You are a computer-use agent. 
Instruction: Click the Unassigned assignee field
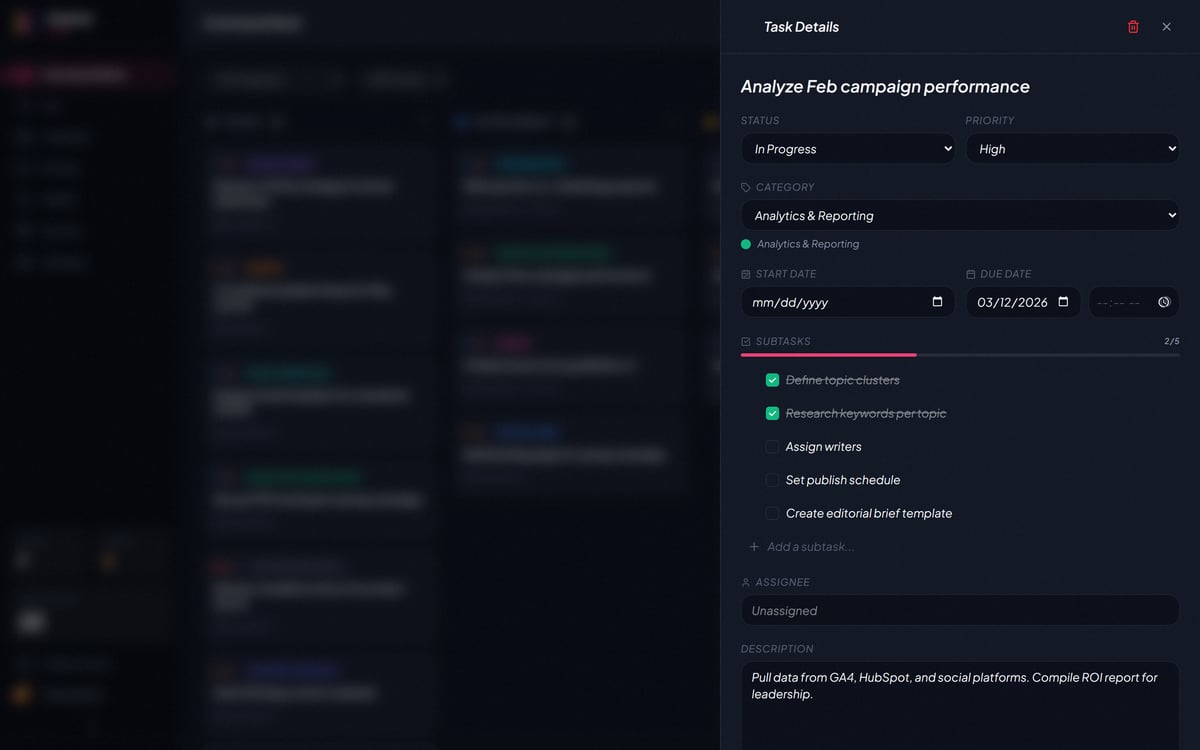[959, 610]
